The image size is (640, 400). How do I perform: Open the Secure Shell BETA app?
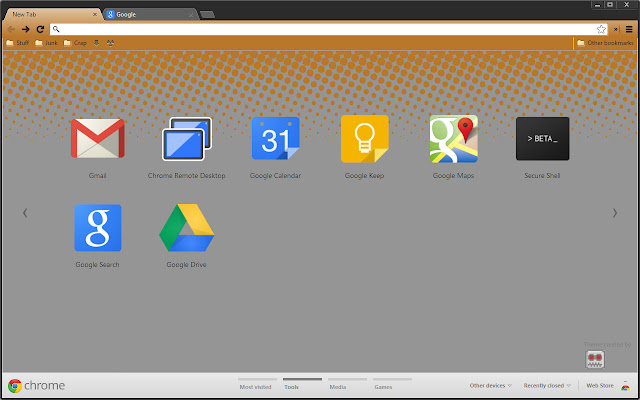(542, 139)
